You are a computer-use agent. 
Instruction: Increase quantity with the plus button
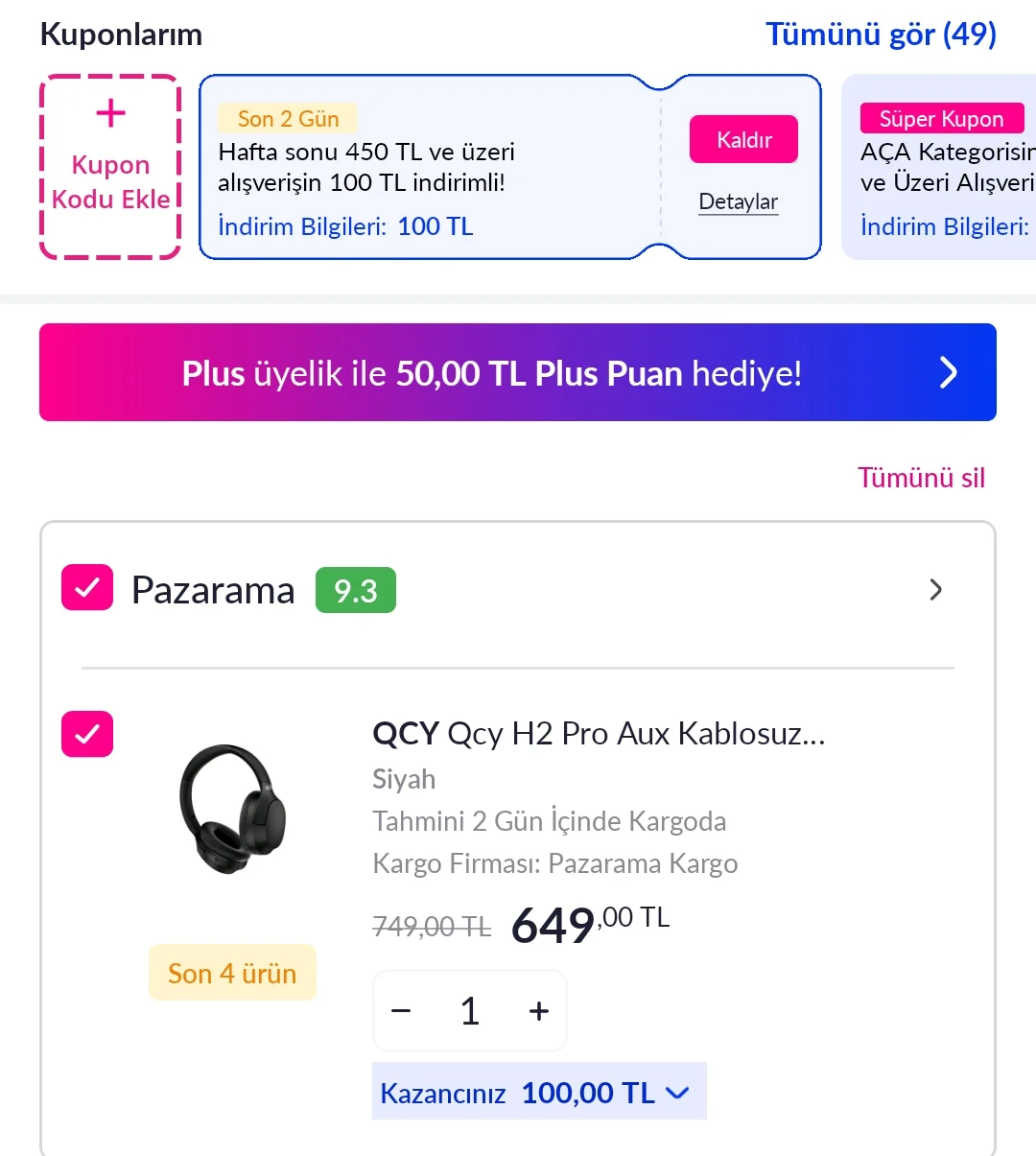(x=539, y=1011)
